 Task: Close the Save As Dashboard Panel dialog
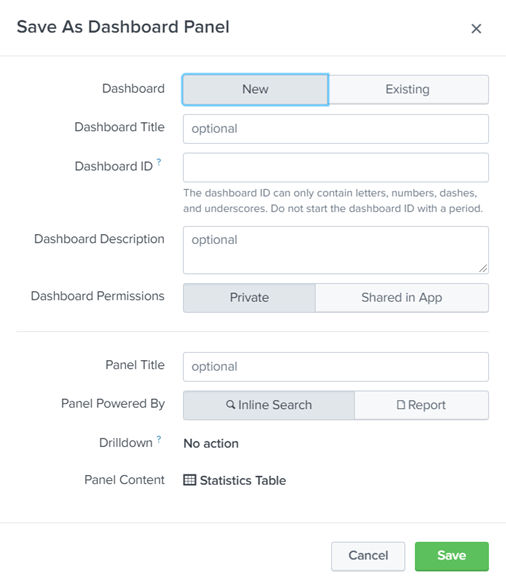(476, 28)
